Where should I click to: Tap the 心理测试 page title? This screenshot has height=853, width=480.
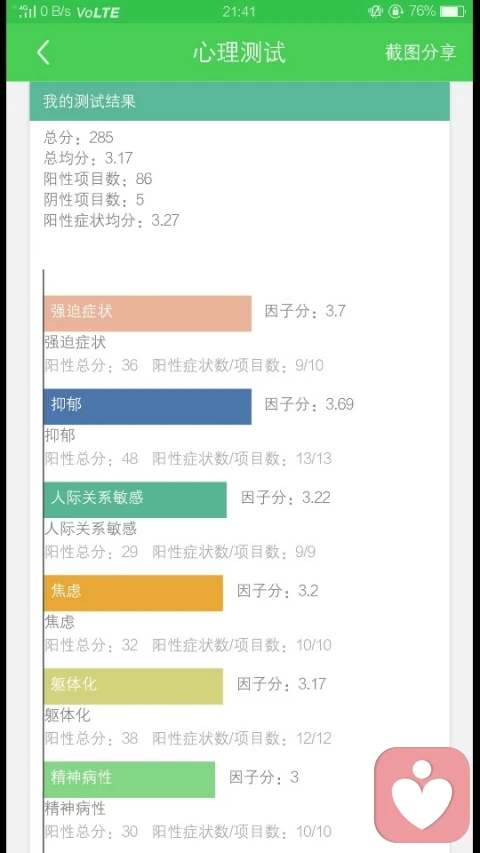(x=239, y=53)
